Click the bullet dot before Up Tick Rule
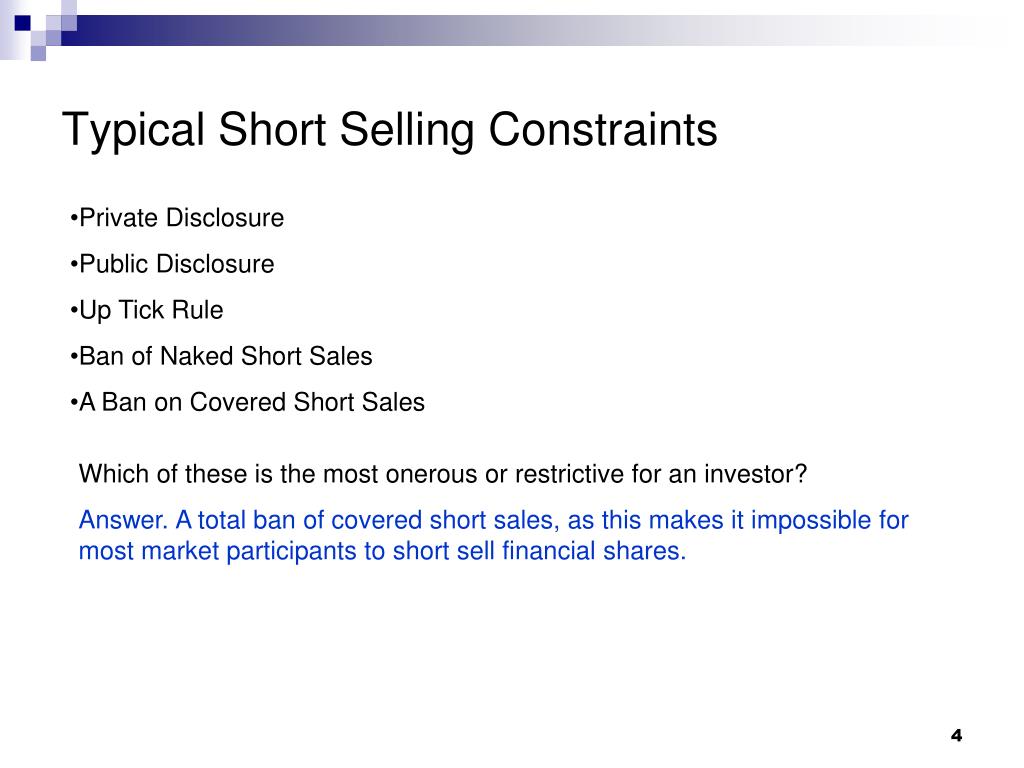Screen dimensions: 1024x768 (74, 310)
